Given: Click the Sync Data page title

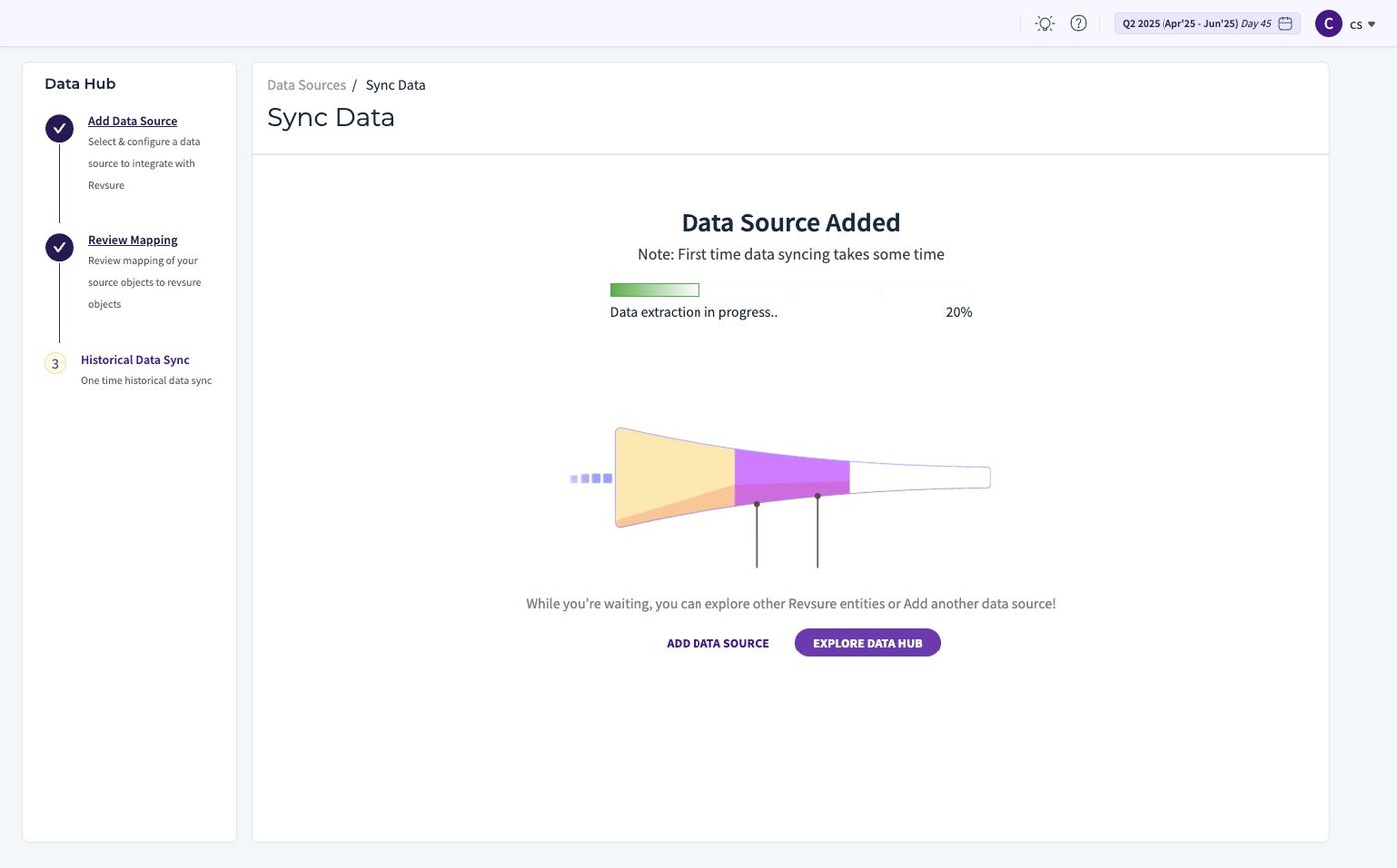Looking at the screenshot, I should (x=331, y=118).
